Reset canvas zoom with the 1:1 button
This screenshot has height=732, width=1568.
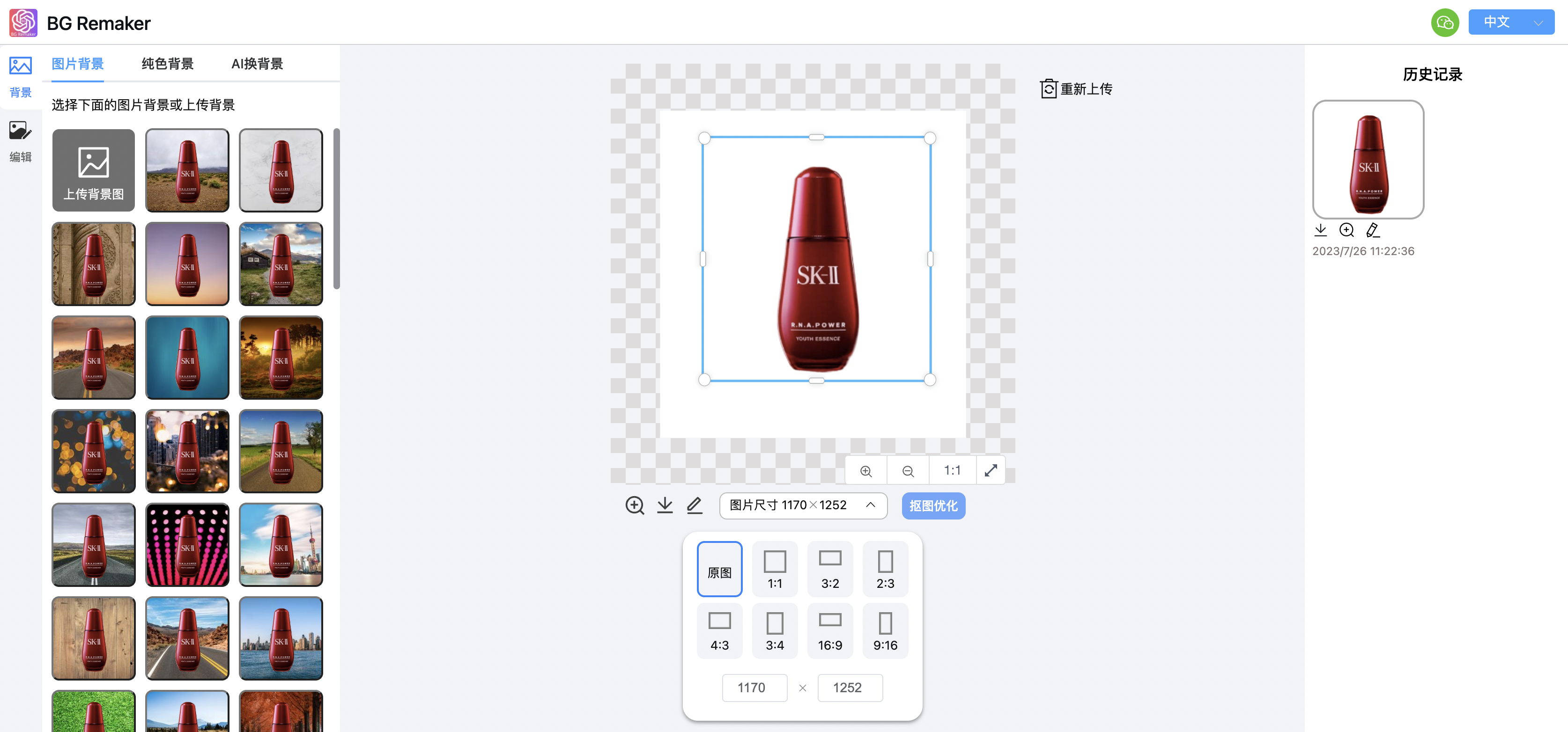point(952,470)
